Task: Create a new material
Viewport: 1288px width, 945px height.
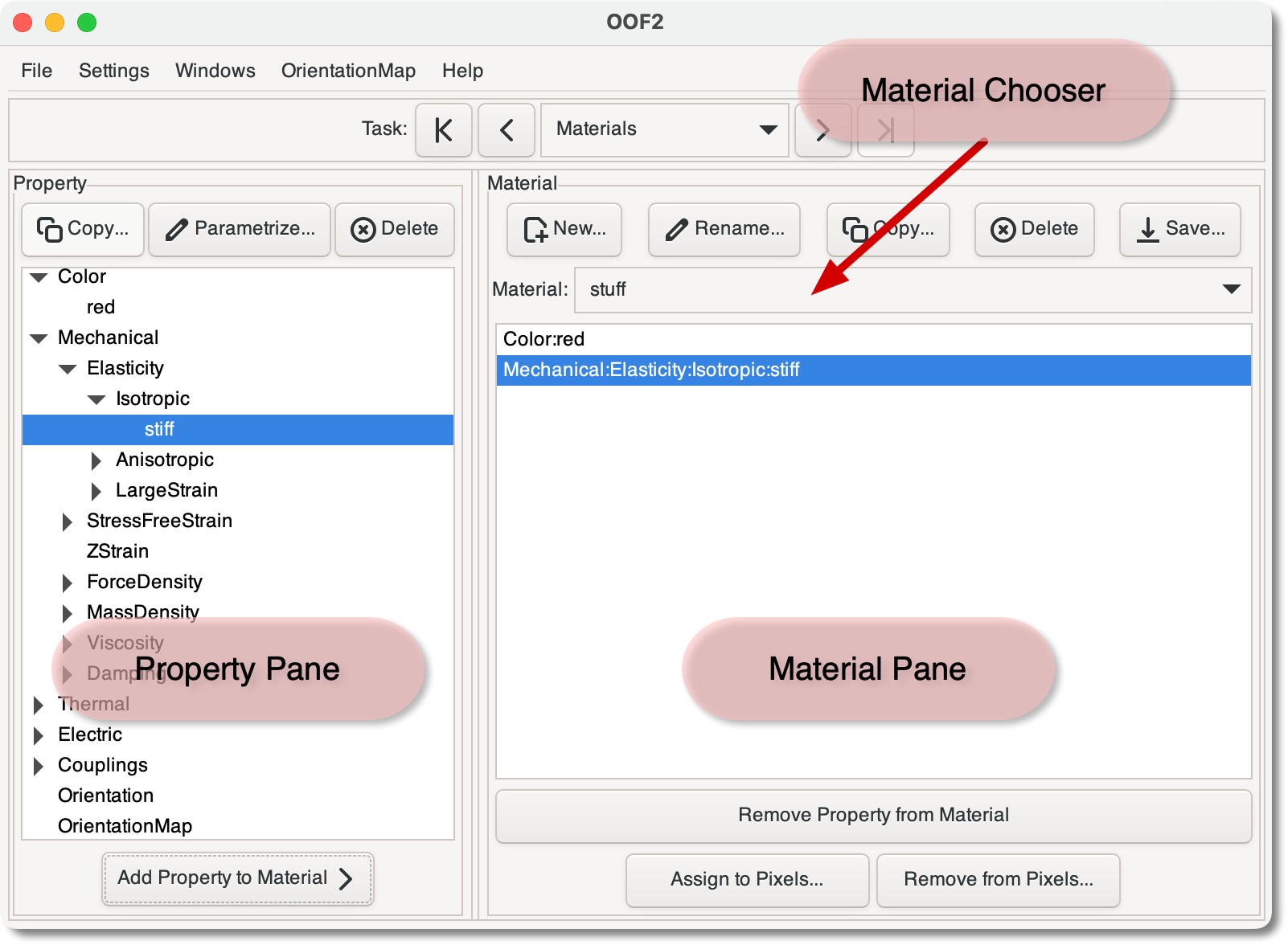Action: 564,229
